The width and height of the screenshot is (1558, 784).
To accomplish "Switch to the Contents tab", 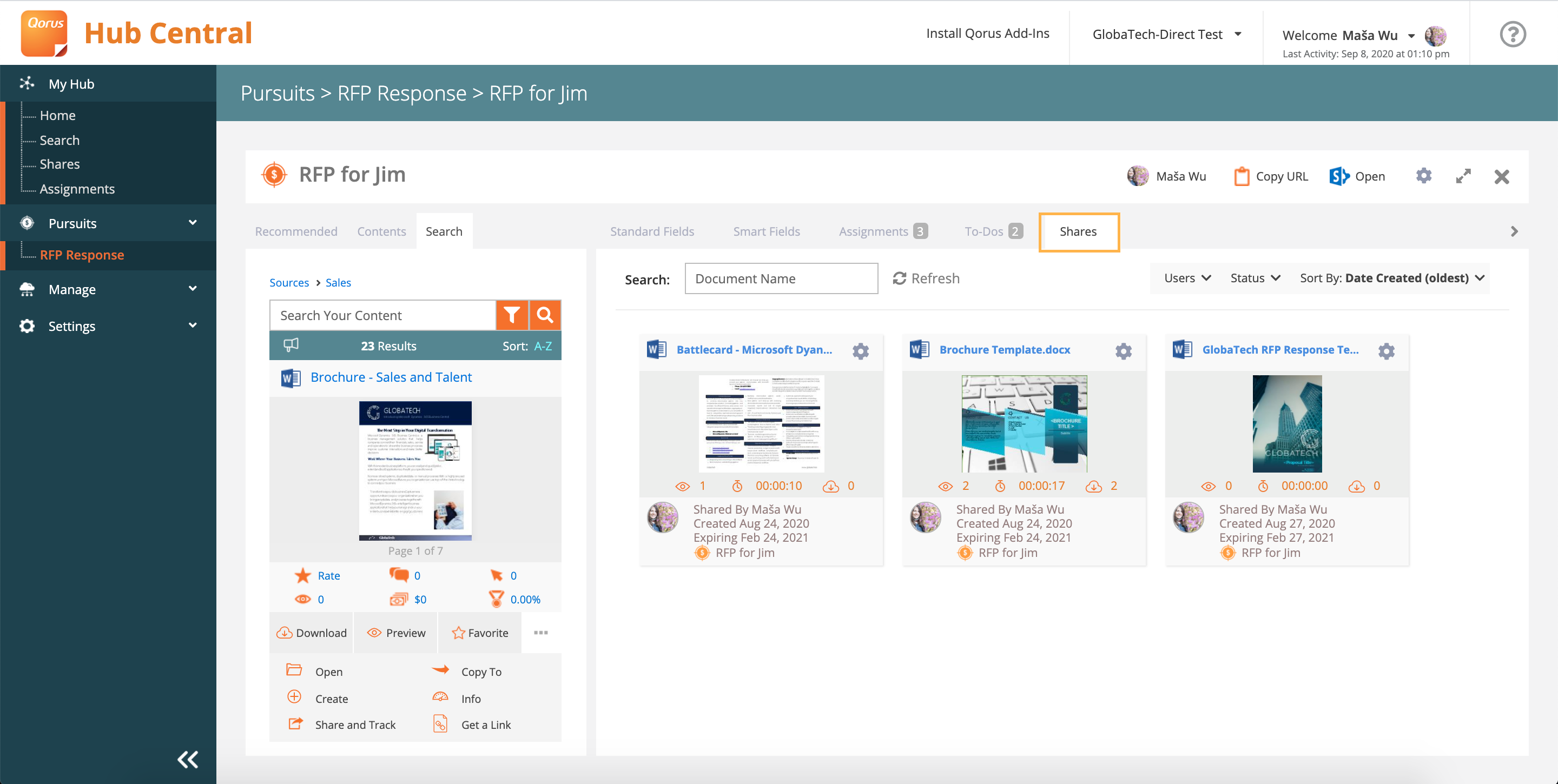I will tap(381, 231).
